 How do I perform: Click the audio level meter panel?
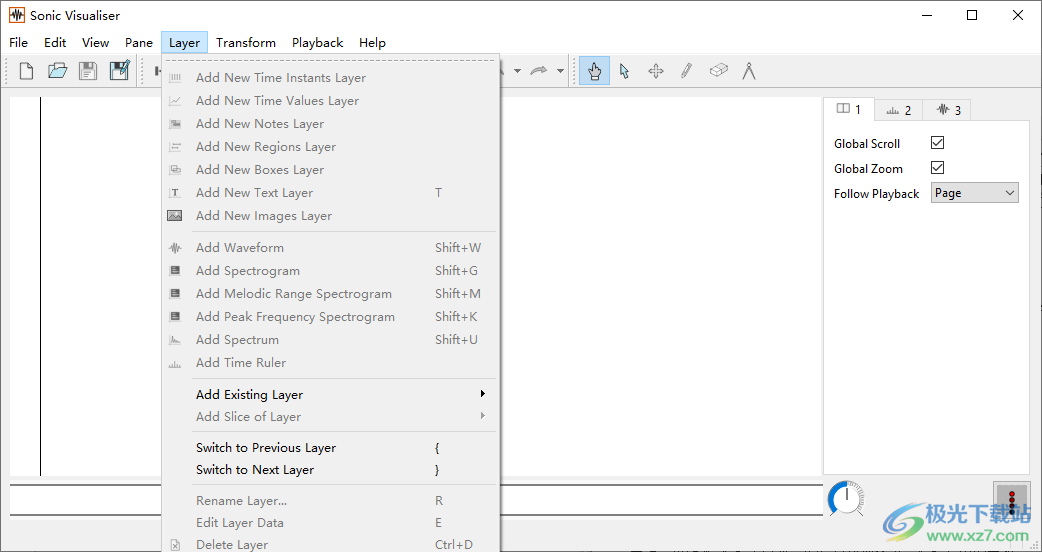pyautogui.click(x=1011, y=500)
